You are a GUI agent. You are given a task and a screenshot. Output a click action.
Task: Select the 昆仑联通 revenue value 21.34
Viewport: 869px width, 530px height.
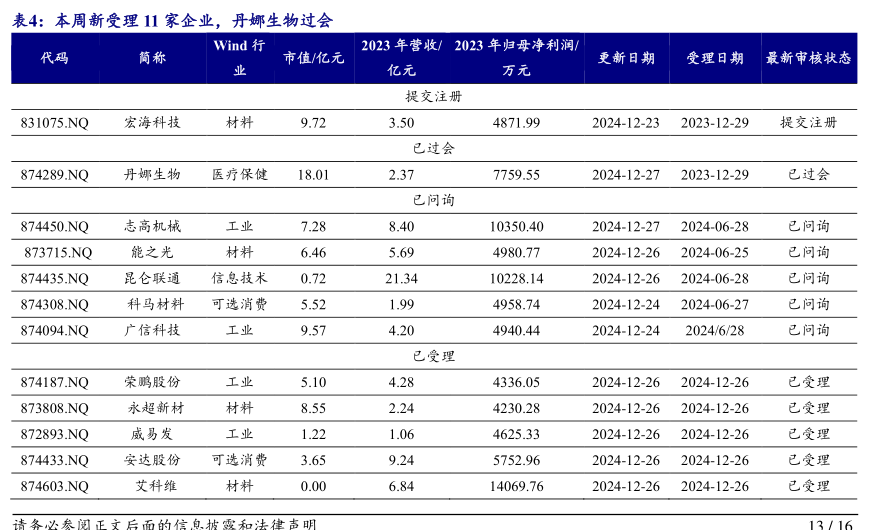[x=401, y=278]
